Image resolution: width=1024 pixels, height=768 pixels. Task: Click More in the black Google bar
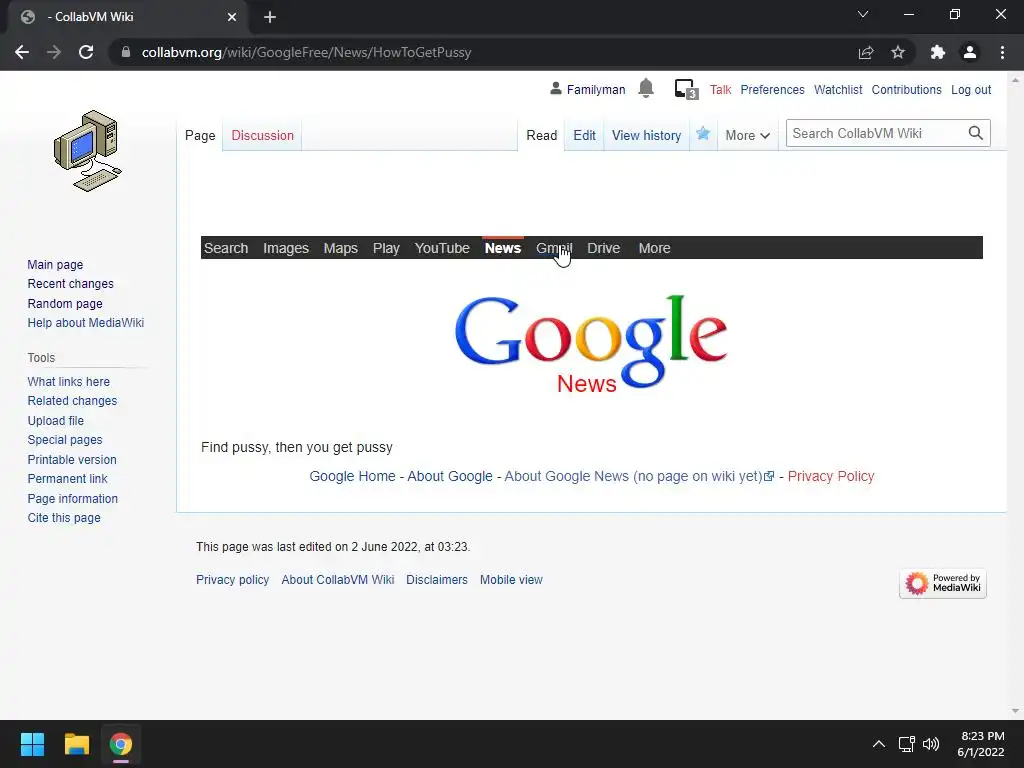654,248
